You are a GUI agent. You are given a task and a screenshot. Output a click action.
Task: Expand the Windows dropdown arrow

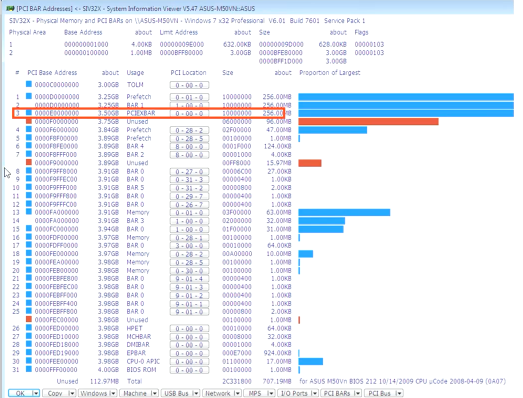(x=113, y=393)
